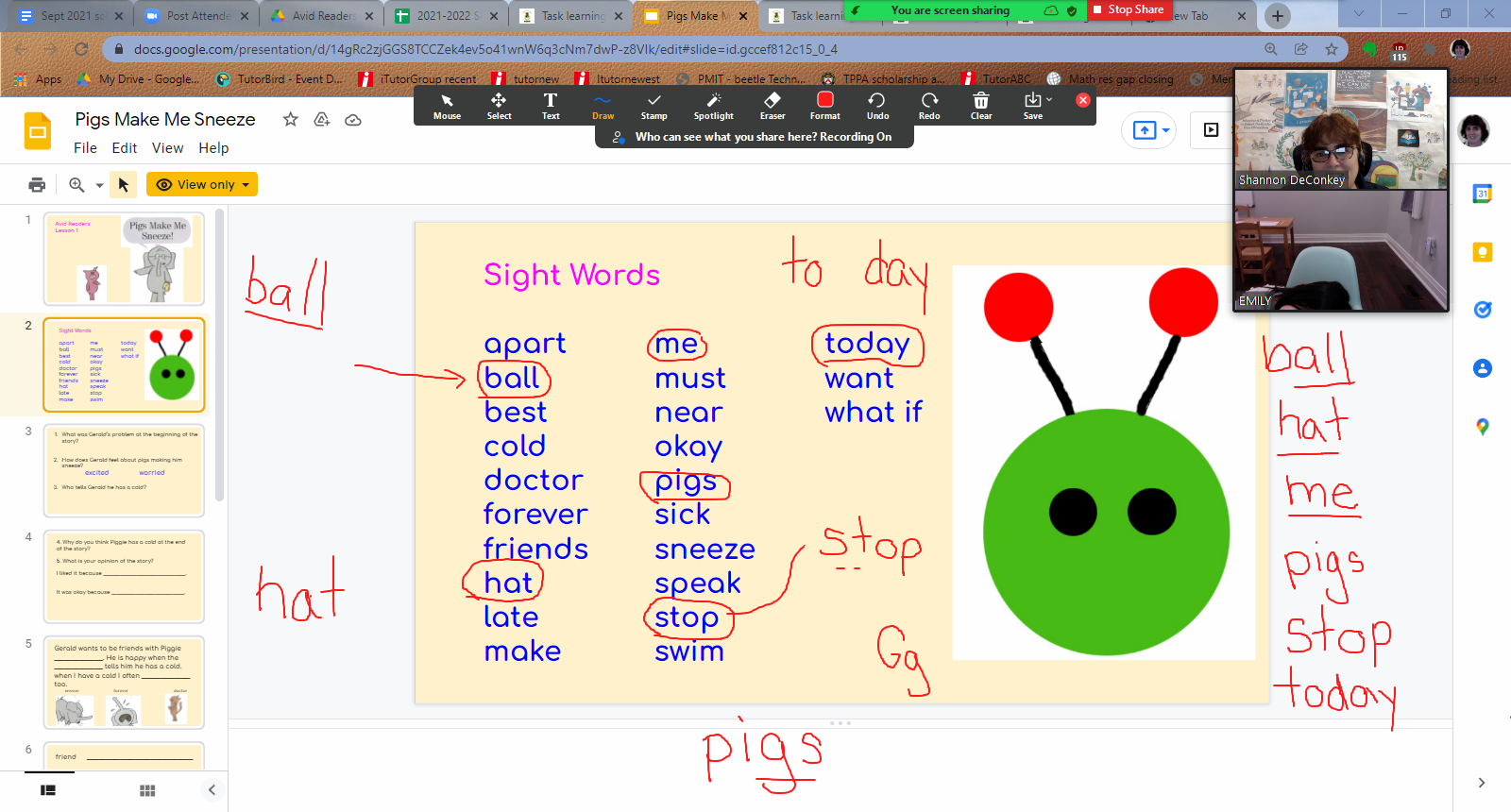Print the presentation
The width and height of the screenshot is (1511, 812).
(x=37, y=184)
